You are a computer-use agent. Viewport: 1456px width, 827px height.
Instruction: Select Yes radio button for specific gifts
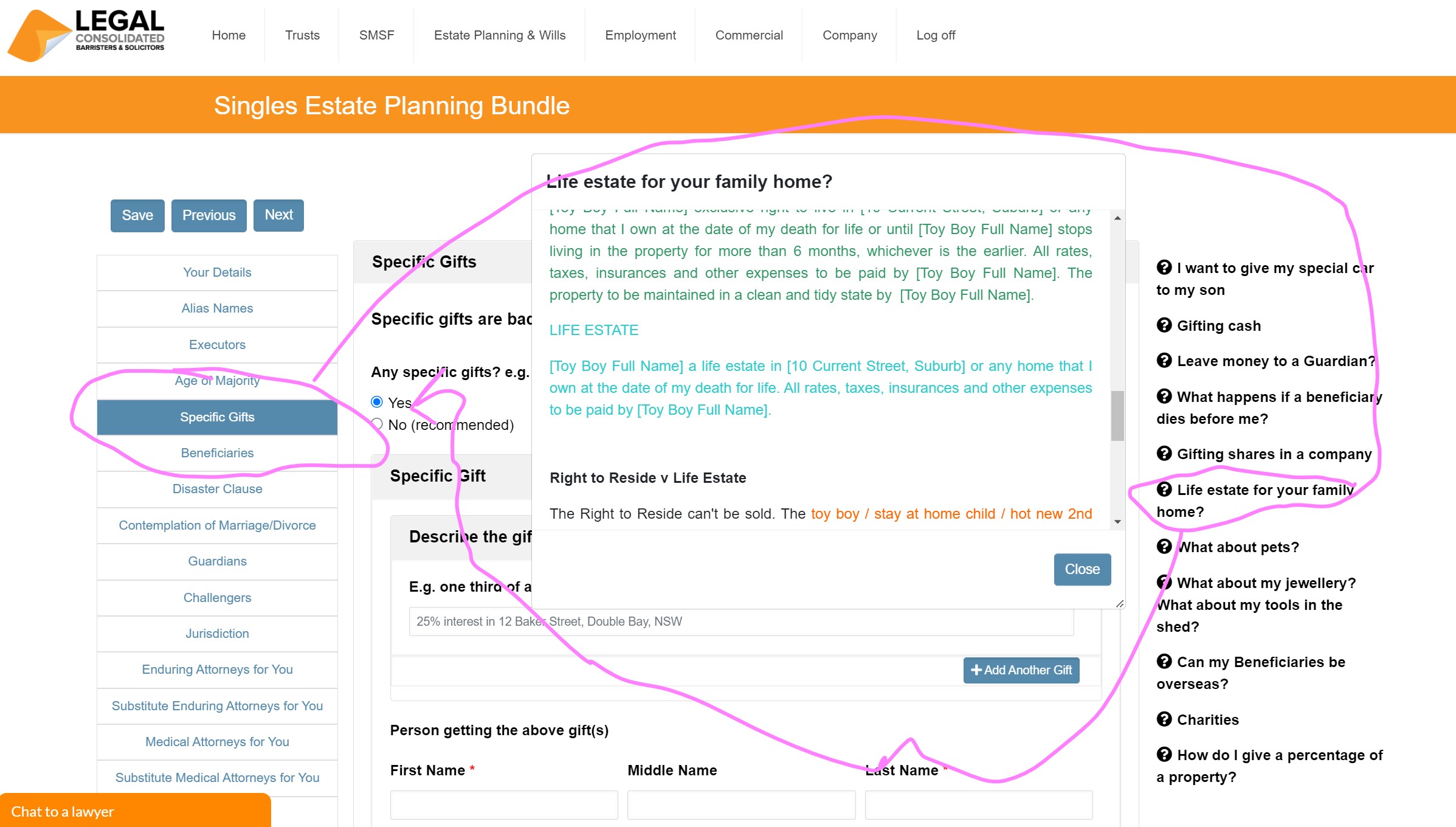378,401
